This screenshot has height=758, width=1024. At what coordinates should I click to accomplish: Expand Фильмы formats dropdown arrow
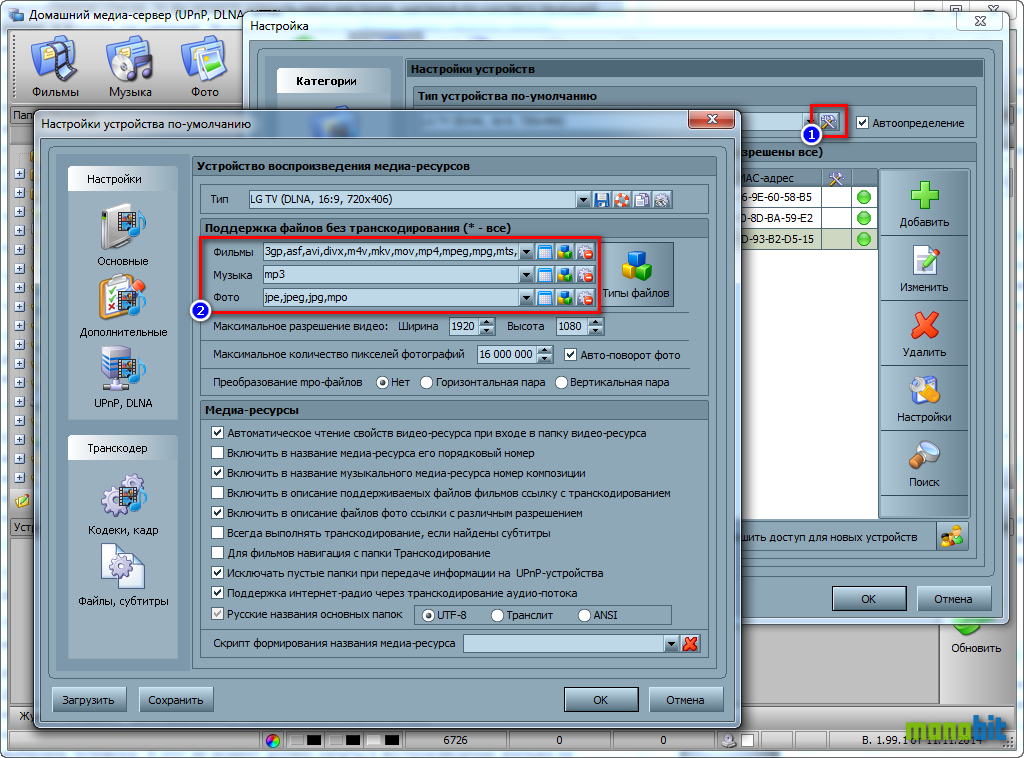point(526,252)
